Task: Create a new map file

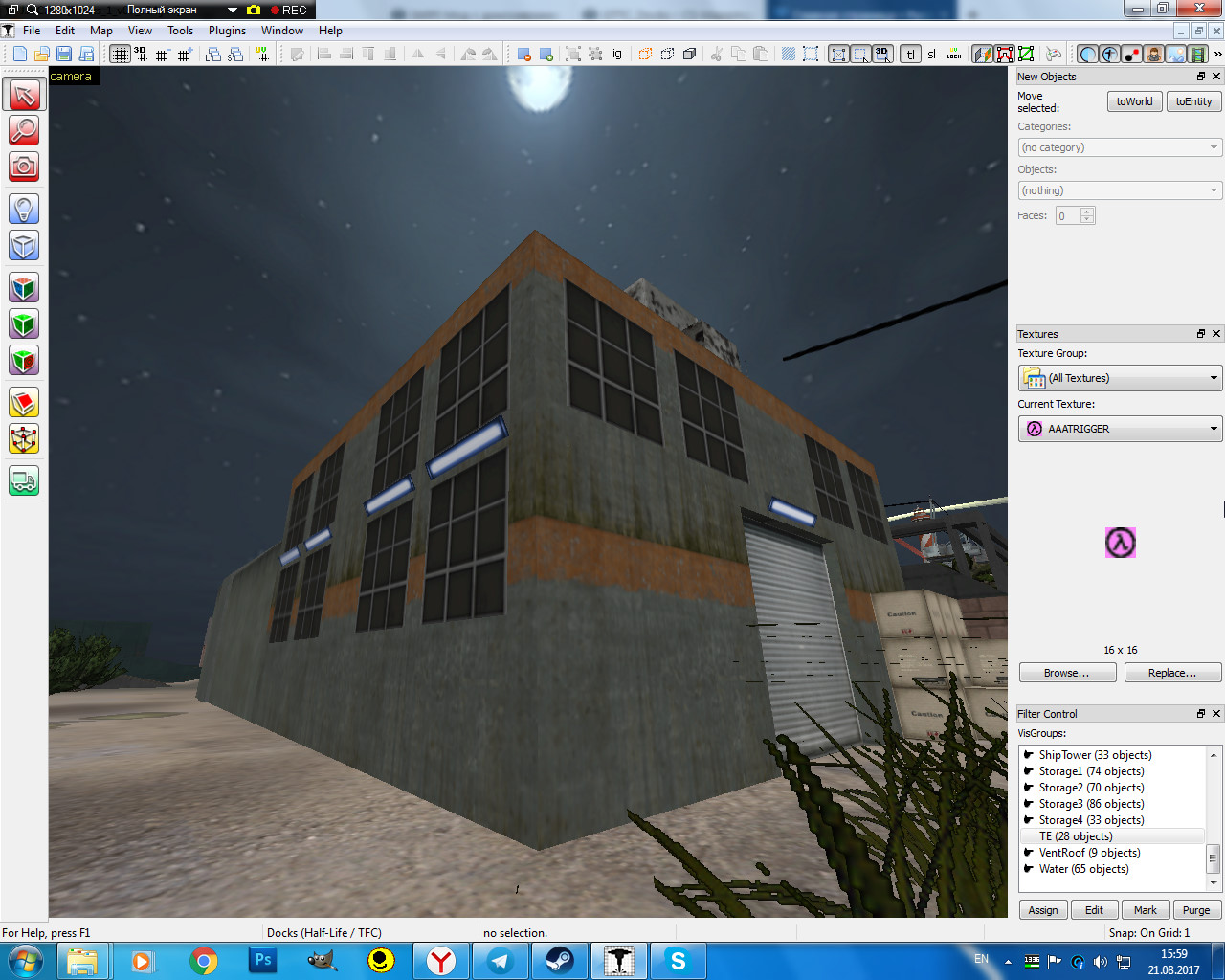Action: [x=19, y=55]
